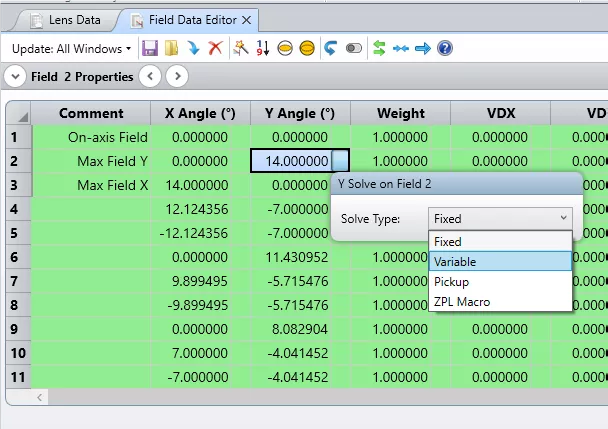The image size is (608, 429).
Task: Click the Load folder icon in toolbar
Action: pos(172,48)
